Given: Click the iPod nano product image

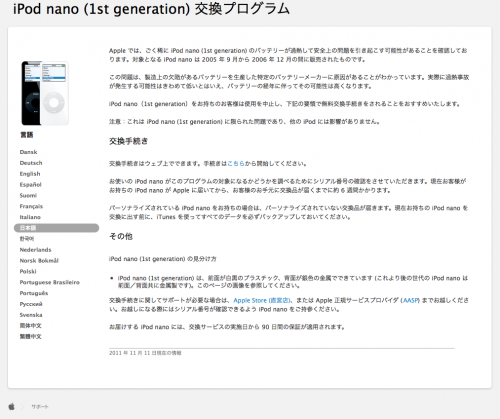Looking at the screenshot, I should (x=45, y=93).
